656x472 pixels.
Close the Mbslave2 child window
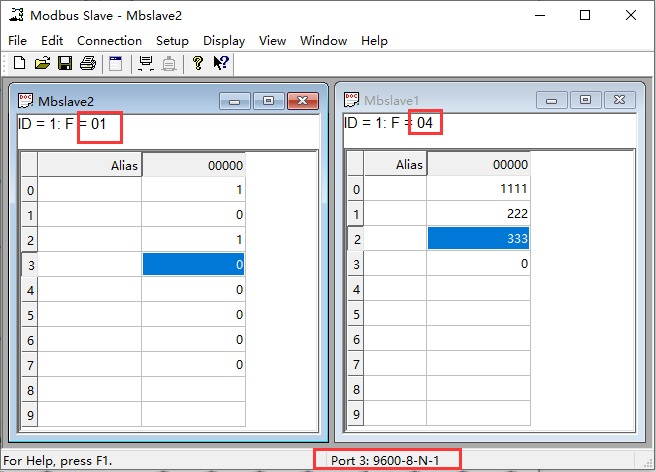click(x=302, y=101)
